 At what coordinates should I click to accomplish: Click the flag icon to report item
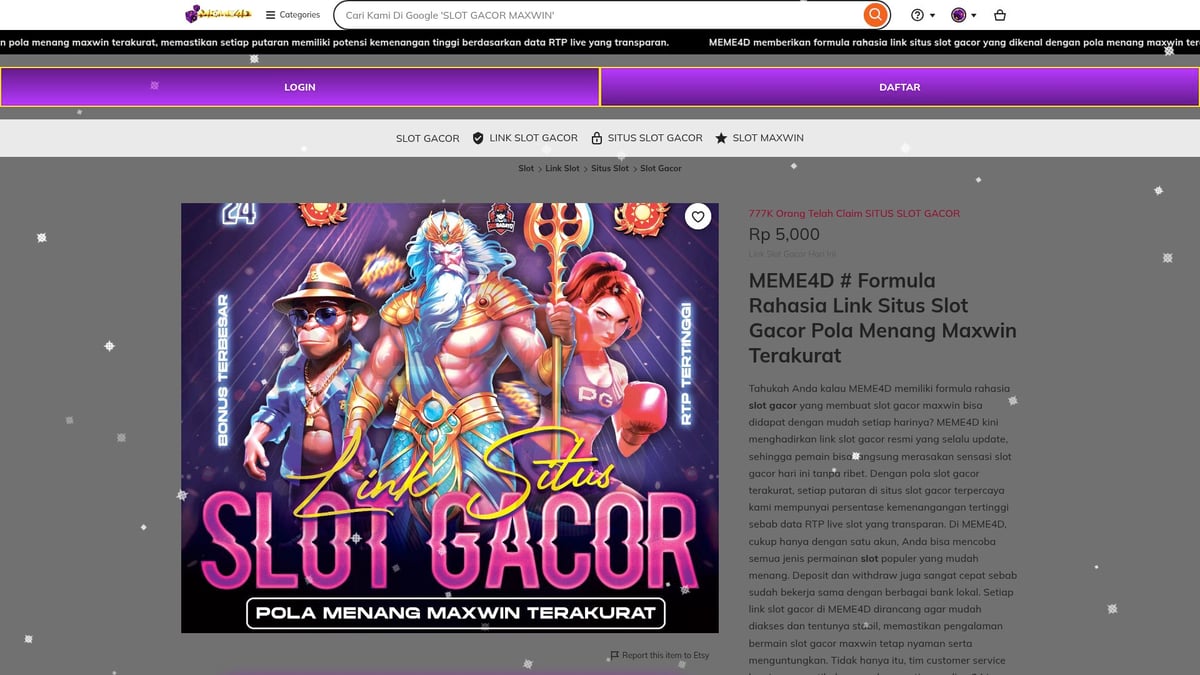[x=614, y=656]
